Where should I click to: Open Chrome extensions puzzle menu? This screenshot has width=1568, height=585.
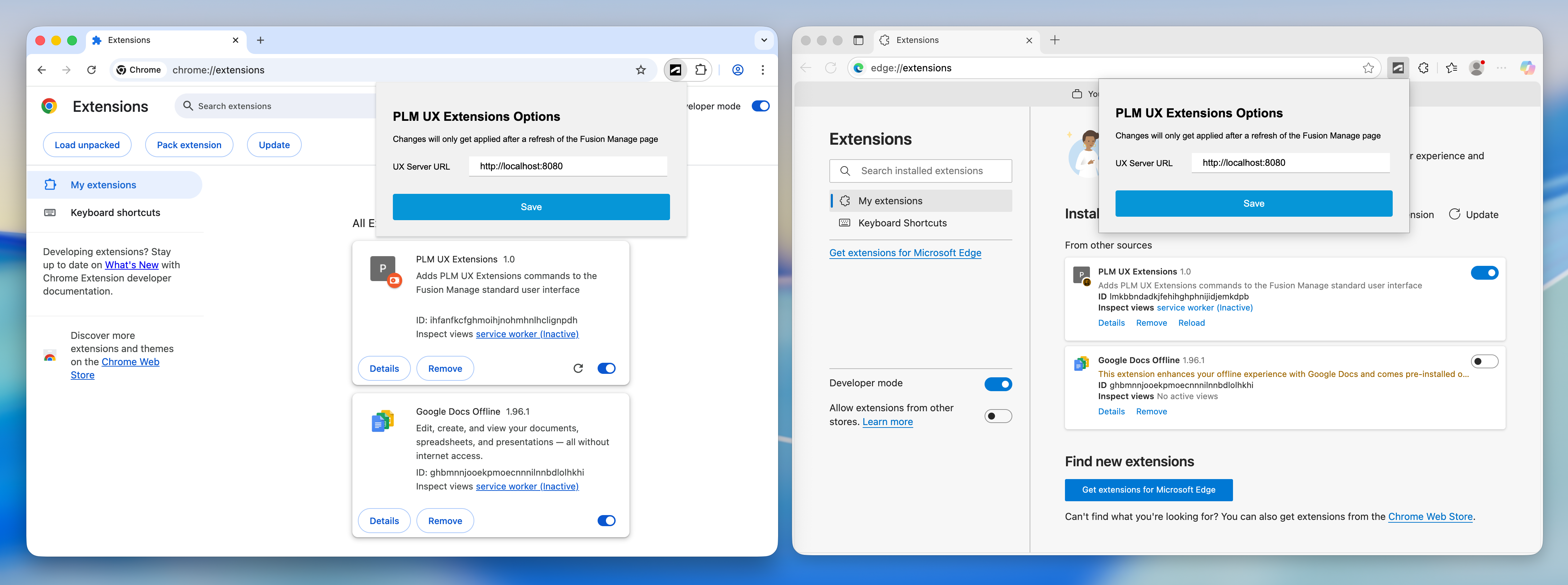[701, 70]
